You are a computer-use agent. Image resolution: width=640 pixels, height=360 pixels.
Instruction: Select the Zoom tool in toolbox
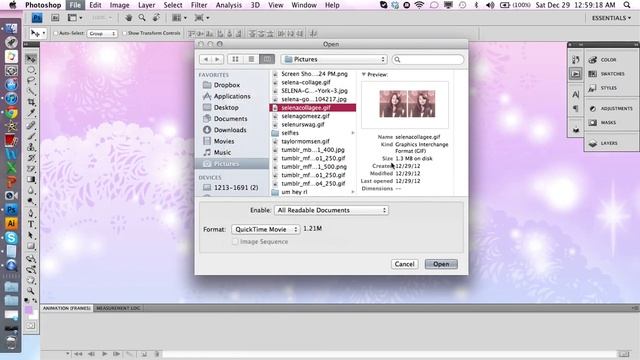point(31,291)
